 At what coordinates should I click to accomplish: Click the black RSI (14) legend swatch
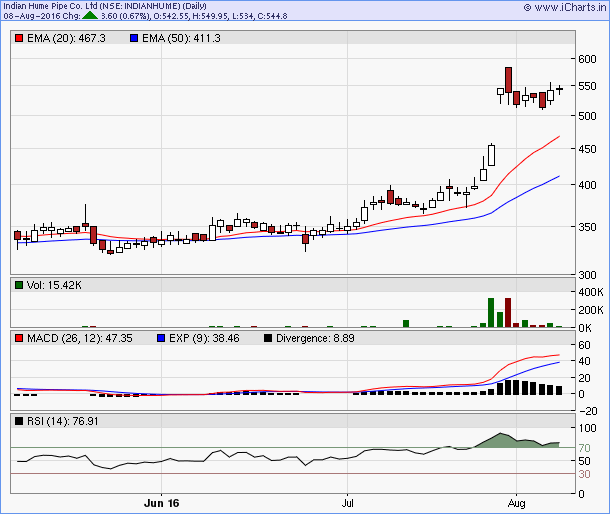[x=19, y=421]
